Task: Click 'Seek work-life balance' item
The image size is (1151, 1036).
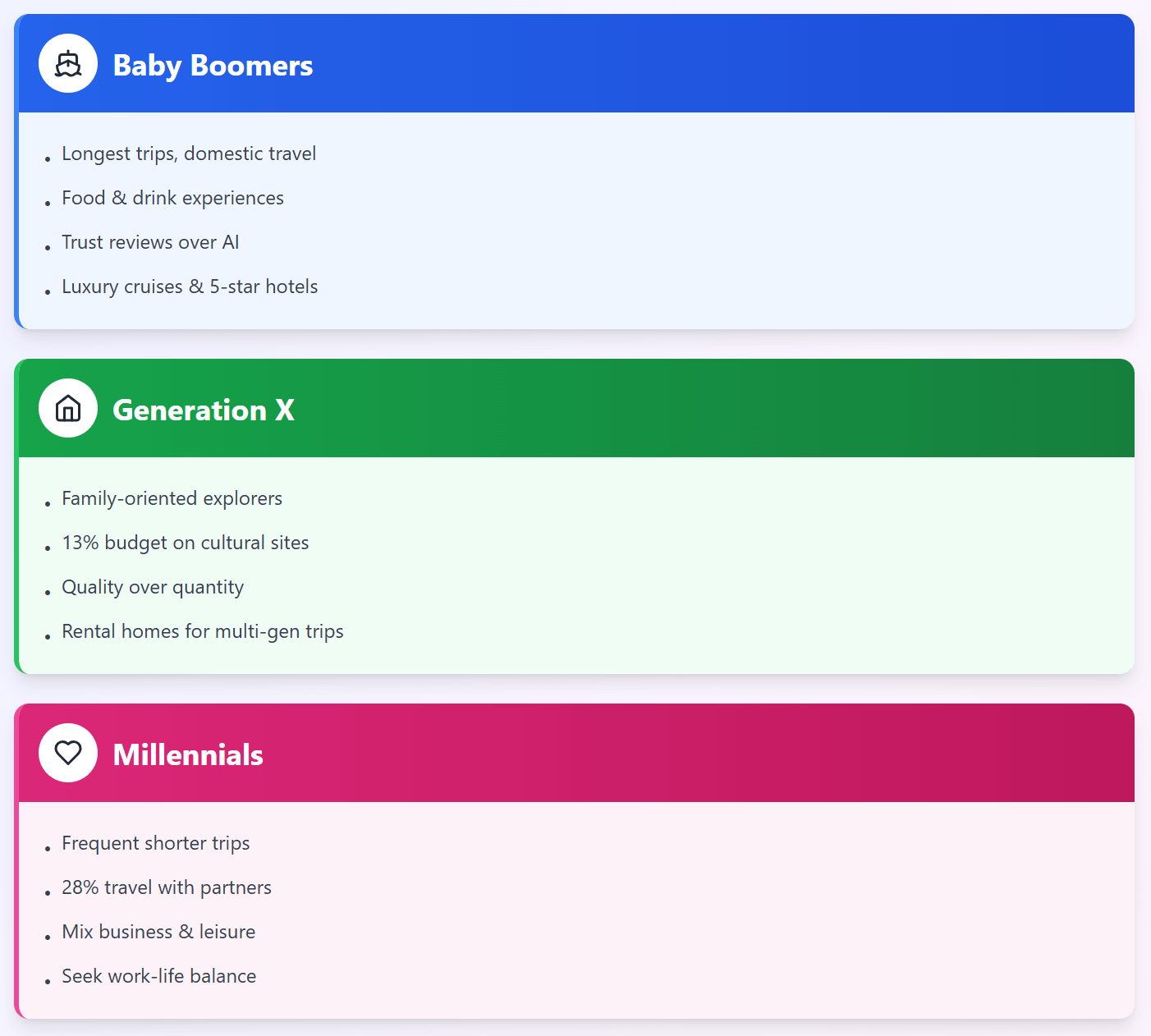Action: tap(158, 976)
